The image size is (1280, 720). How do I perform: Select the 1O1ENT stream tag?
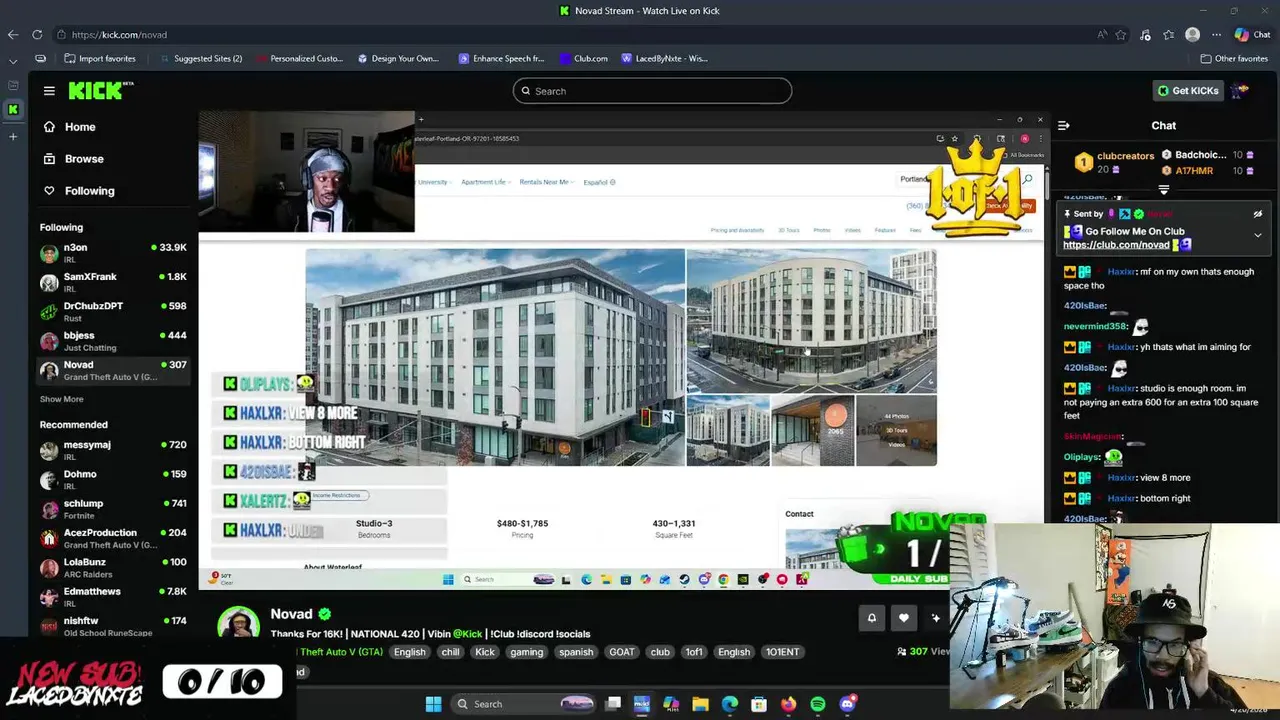782,652
